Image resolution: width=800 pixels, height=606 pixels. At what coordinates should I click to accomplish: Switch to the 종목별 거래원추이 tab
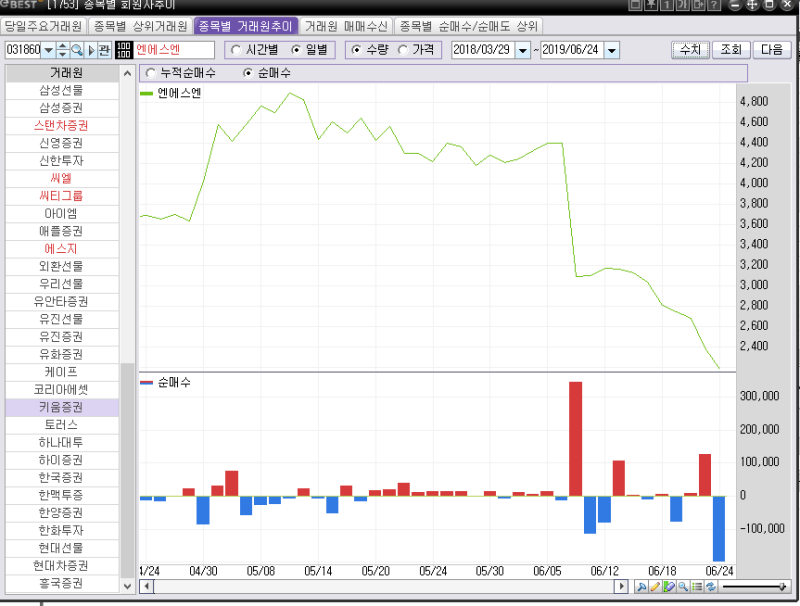click(x=246, y=26)
